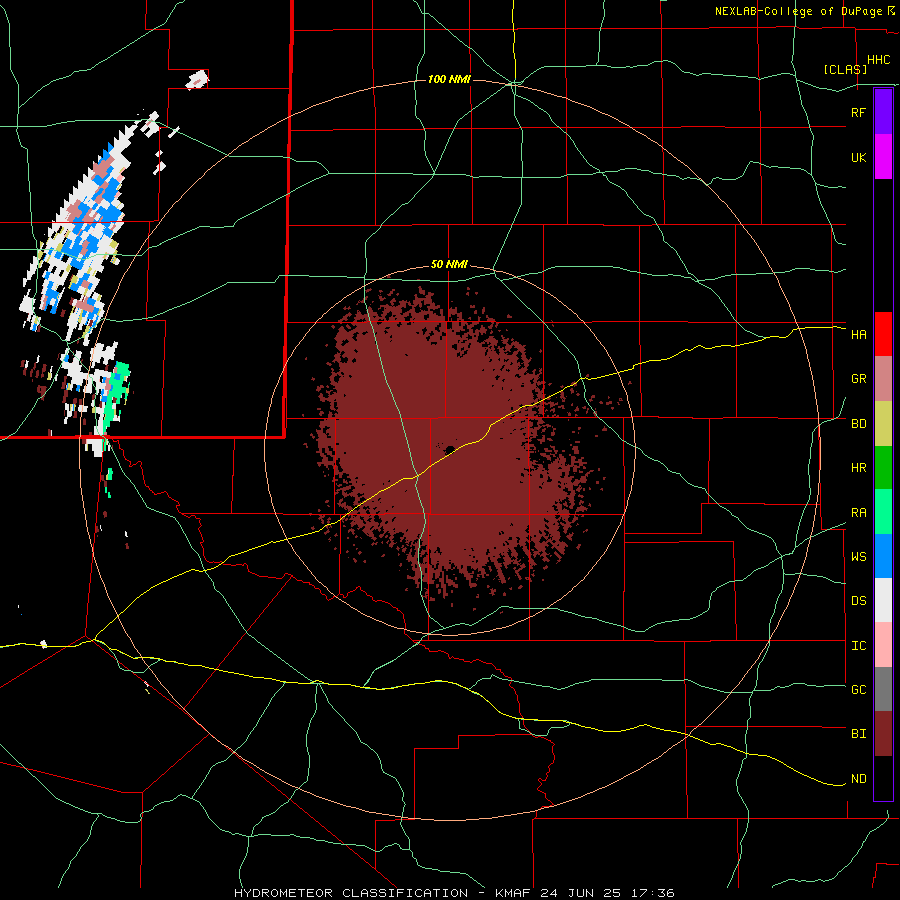
Task: Click the green rain echo cell
Action: (x=115, y=396)
